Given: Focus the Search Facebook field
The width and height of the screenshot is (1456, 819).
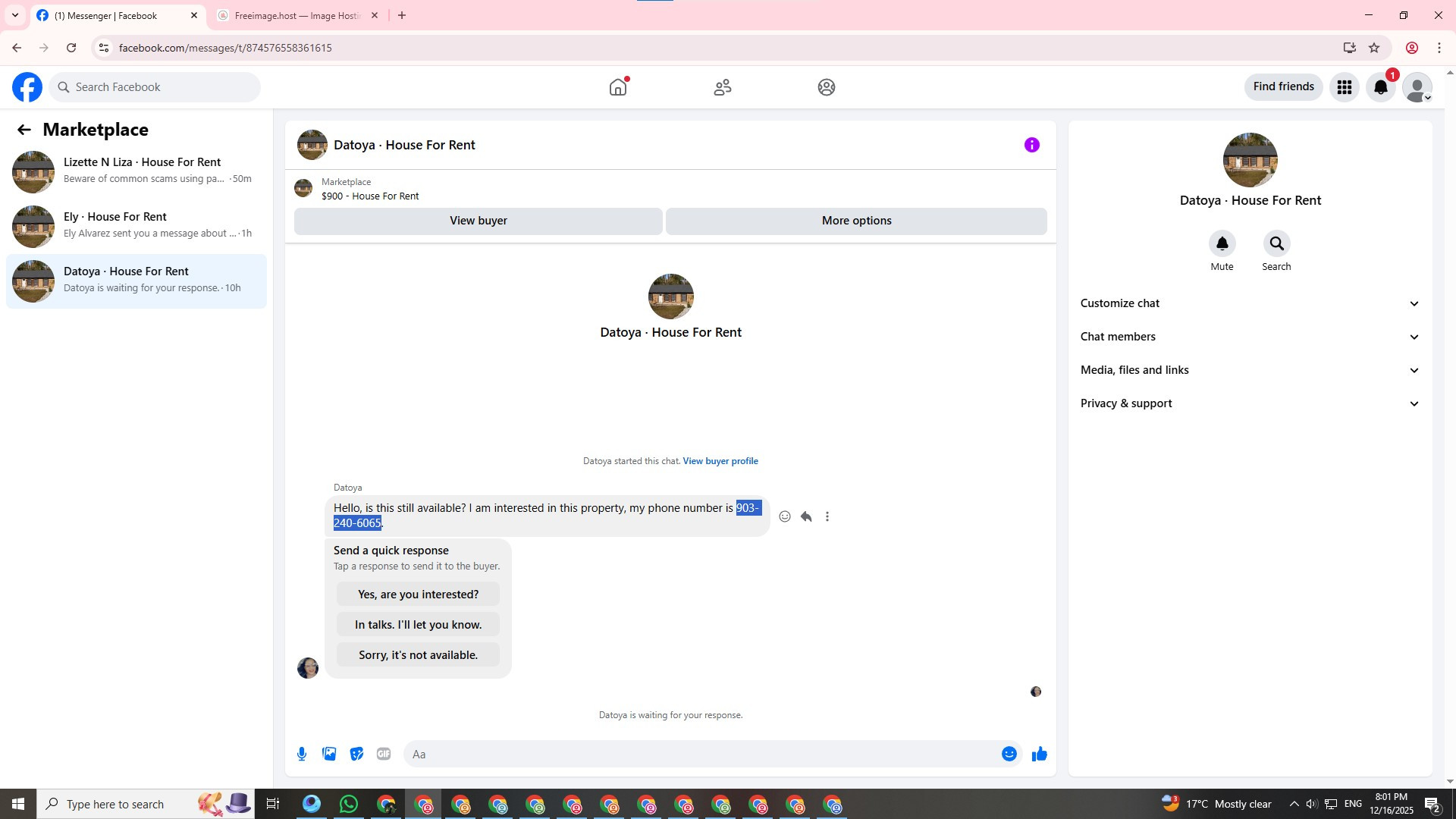Looking at the screenshot, I should tap(155, 87).
